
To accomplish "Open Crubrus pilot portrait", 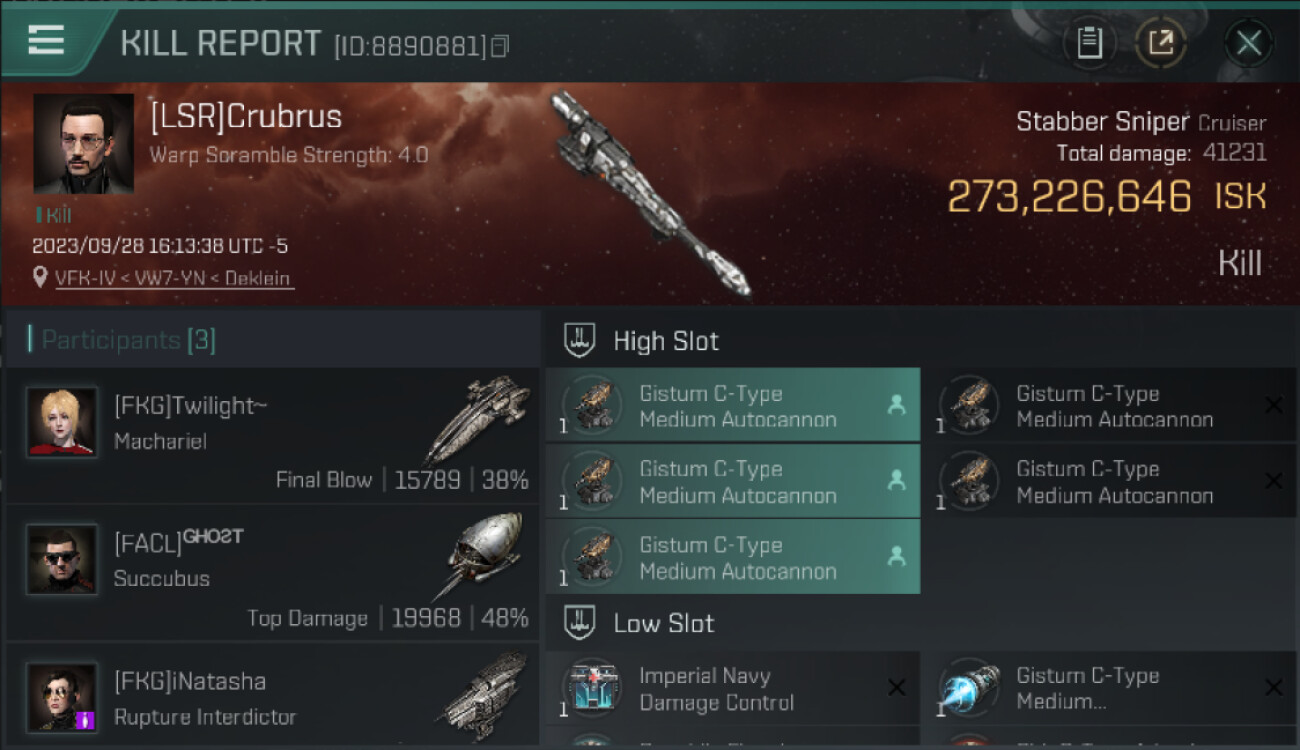I will click(83, 143).
